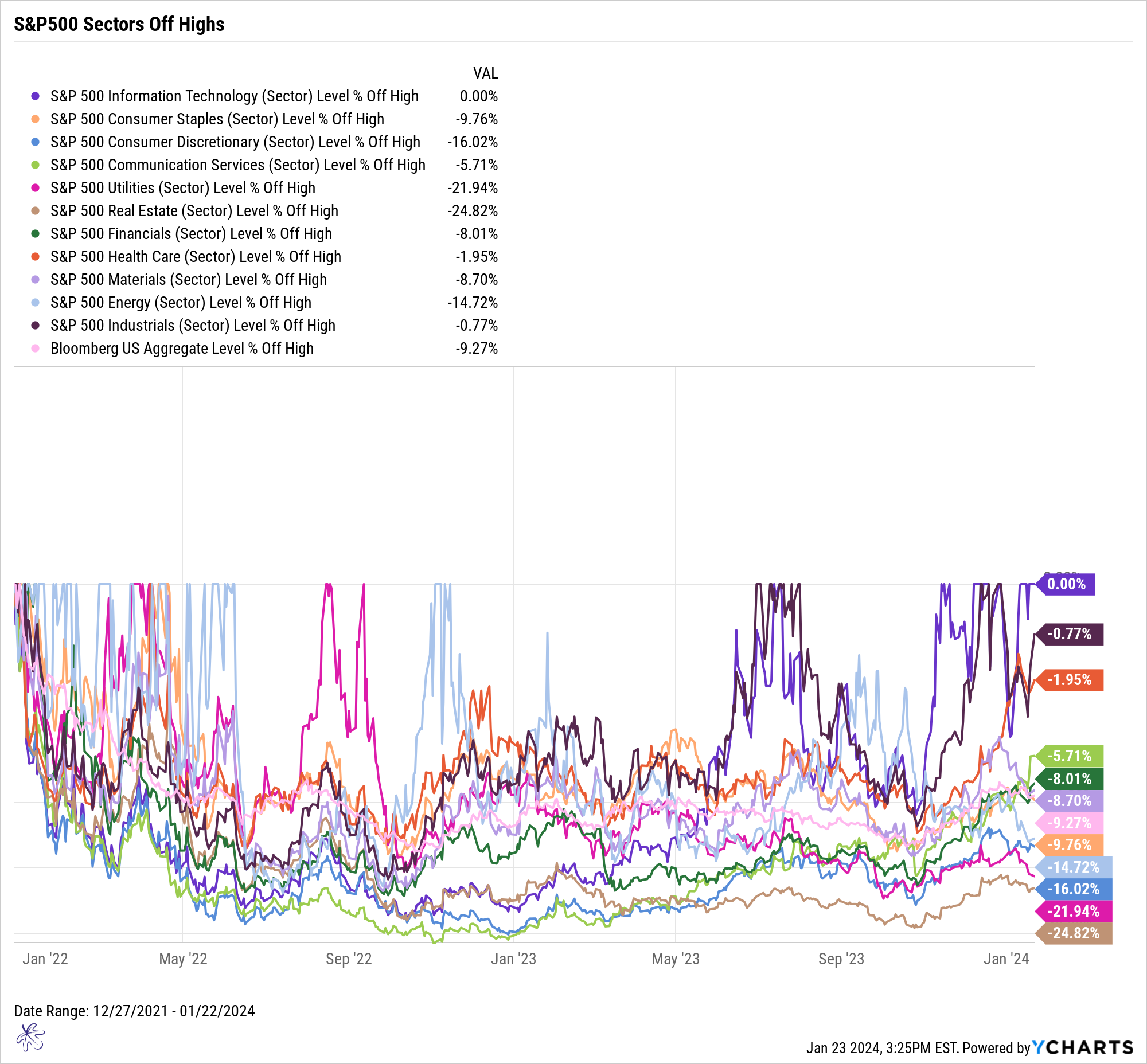Click the purple flower logo icon
The width and height of the screenshot is (1147, 1064).
(x=30, y=1037)
